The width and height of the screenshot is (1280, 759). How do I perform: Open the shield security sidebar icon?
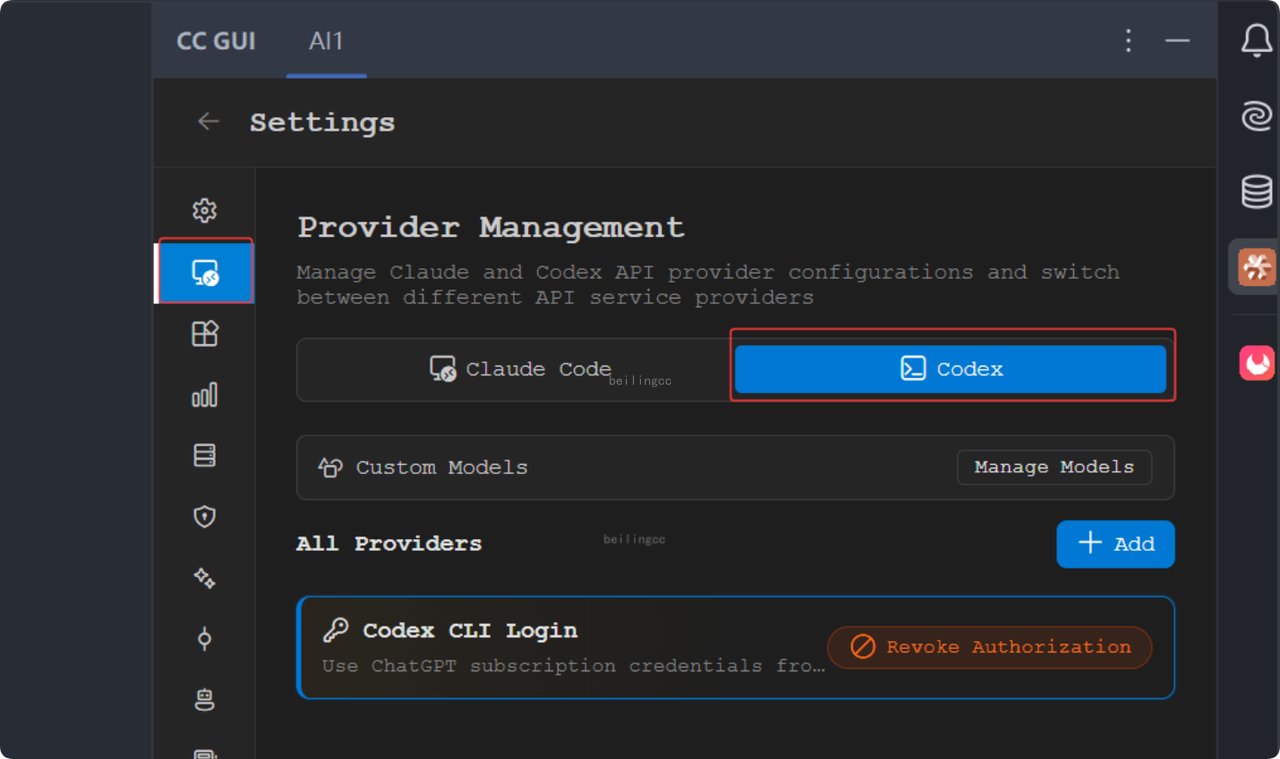pos(204,517)
